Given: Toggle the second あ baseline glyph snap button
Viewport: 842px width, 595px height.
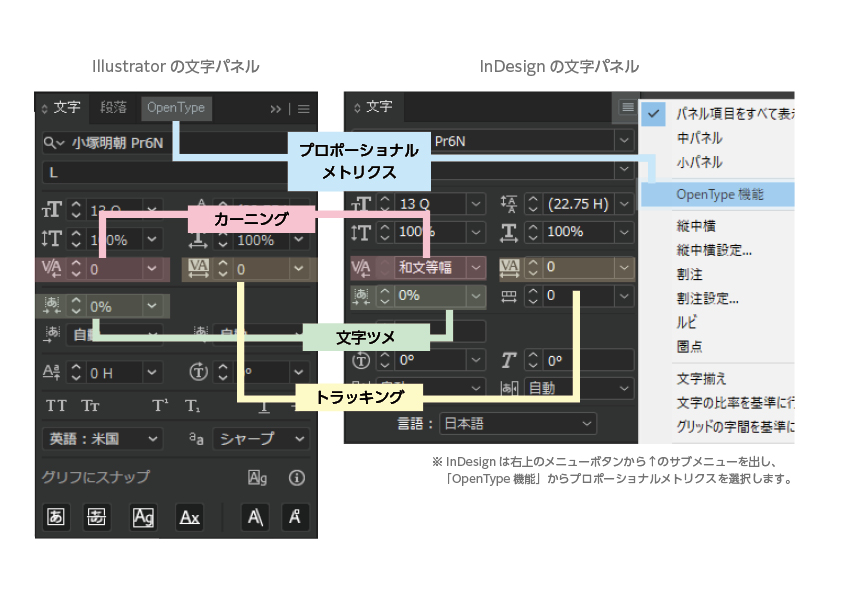Looking at the screenshot, I should coord(97,517).
